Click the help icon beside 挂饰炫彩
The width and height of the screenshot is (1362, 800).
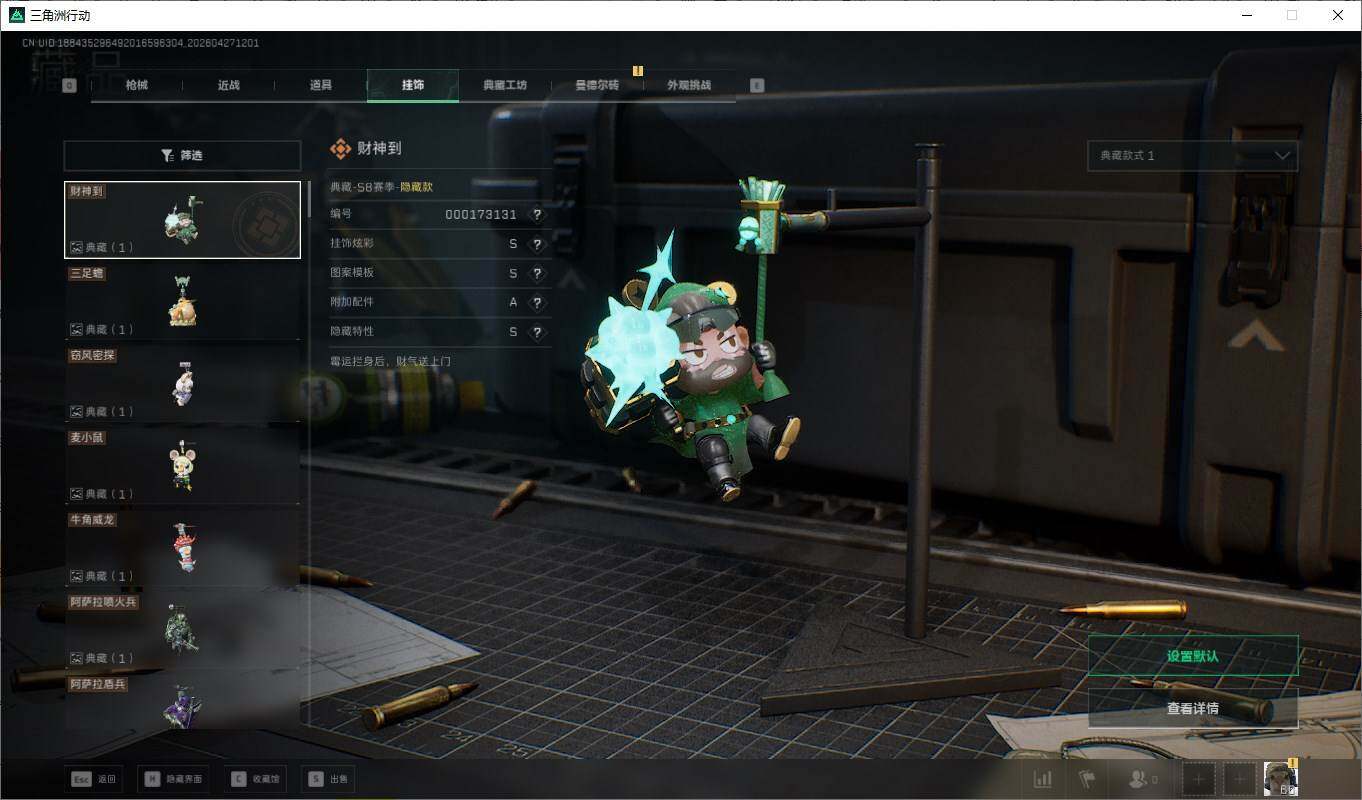coord(537,245)
